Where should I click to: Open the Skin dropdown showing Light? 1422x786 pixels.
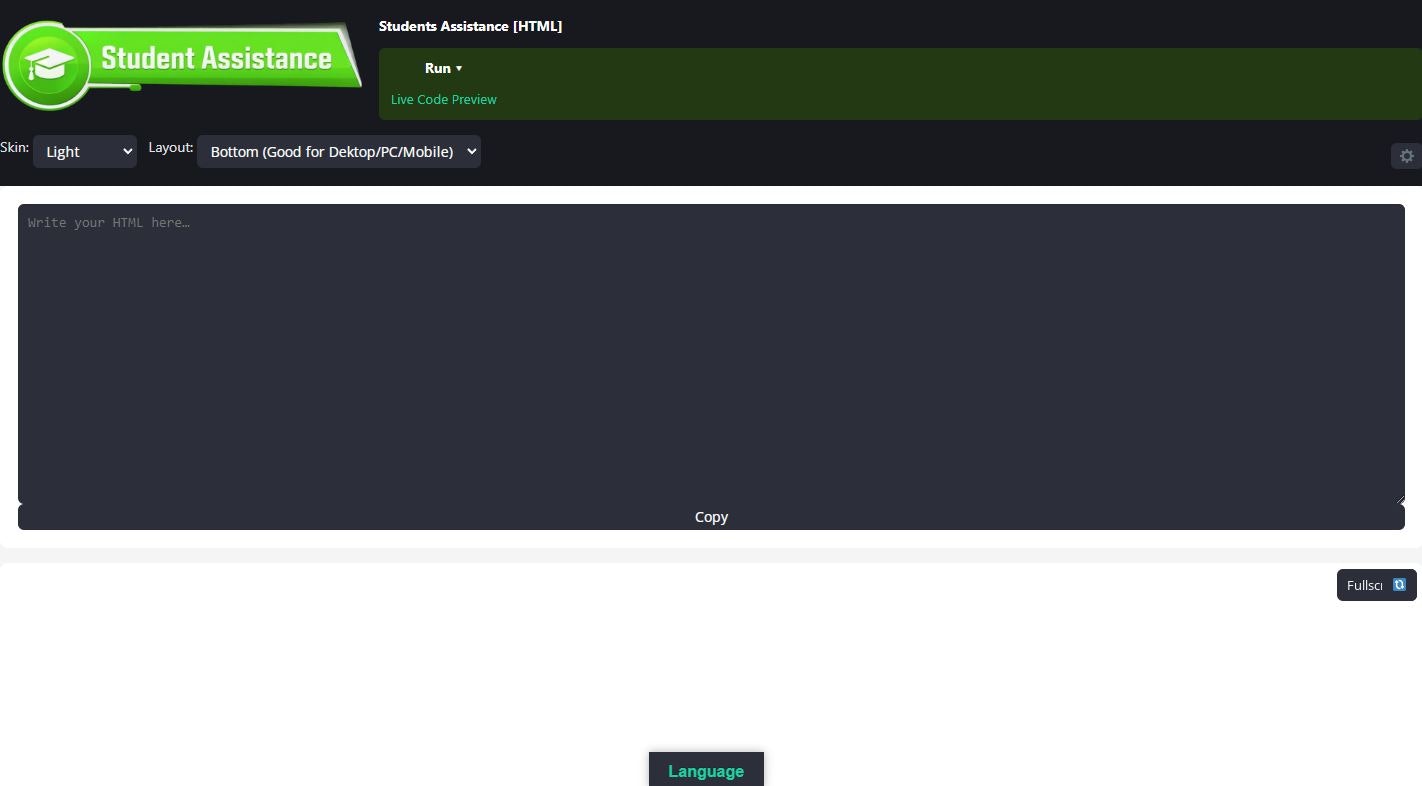tap(85, 151)
